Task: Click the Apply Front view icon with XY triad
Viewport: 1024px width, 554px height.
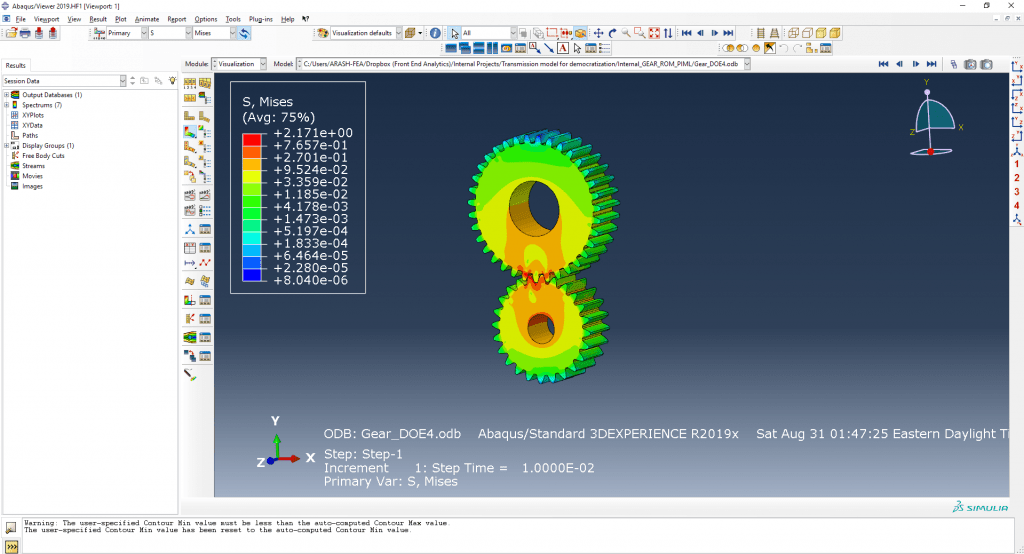Action: (1017, 66)
